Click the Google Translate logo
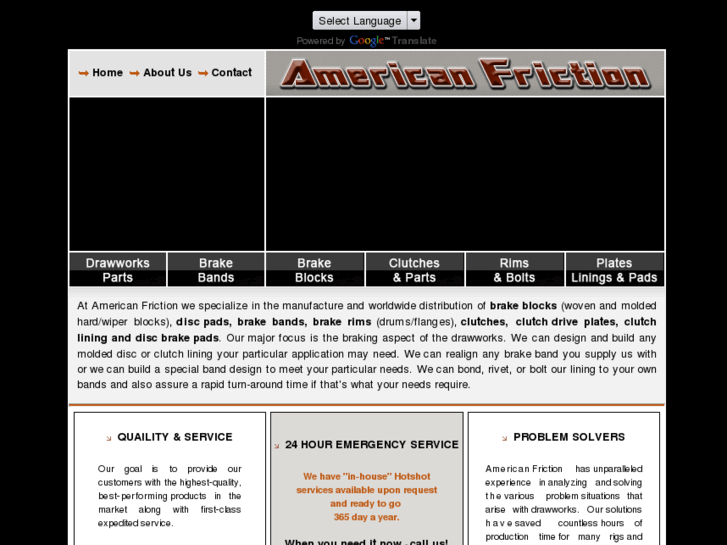Screen dimensions: 727x545 coord(393,41)
